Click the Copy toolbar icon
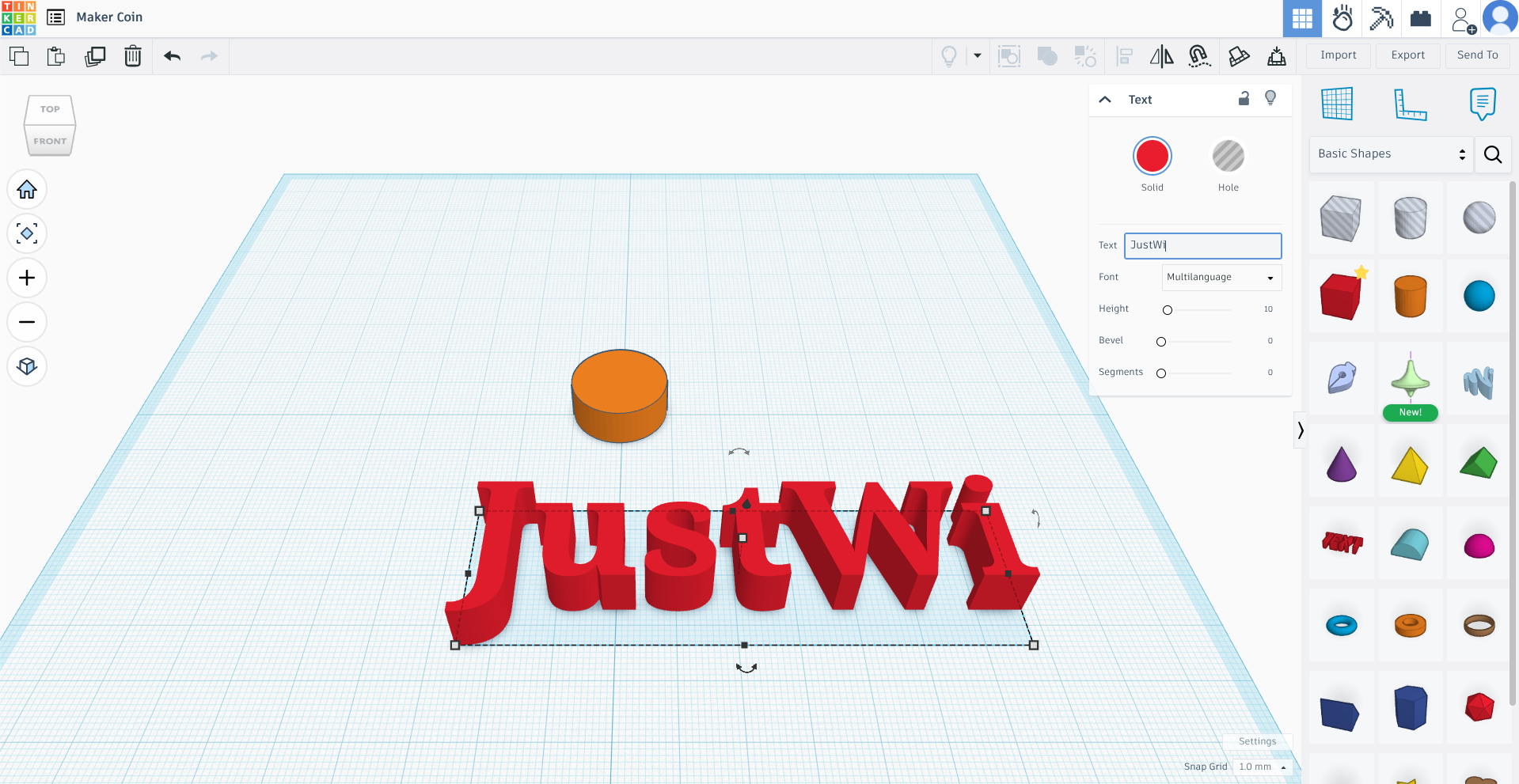 pyautogui.click(x=19, y=56)
